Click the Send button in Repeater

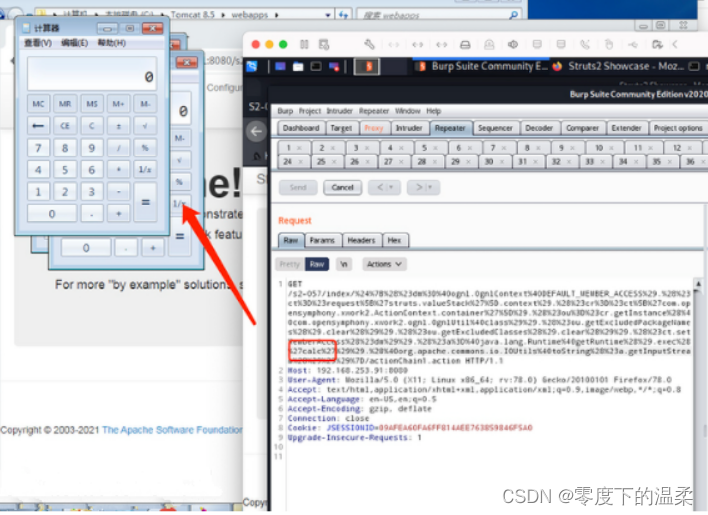298,187
